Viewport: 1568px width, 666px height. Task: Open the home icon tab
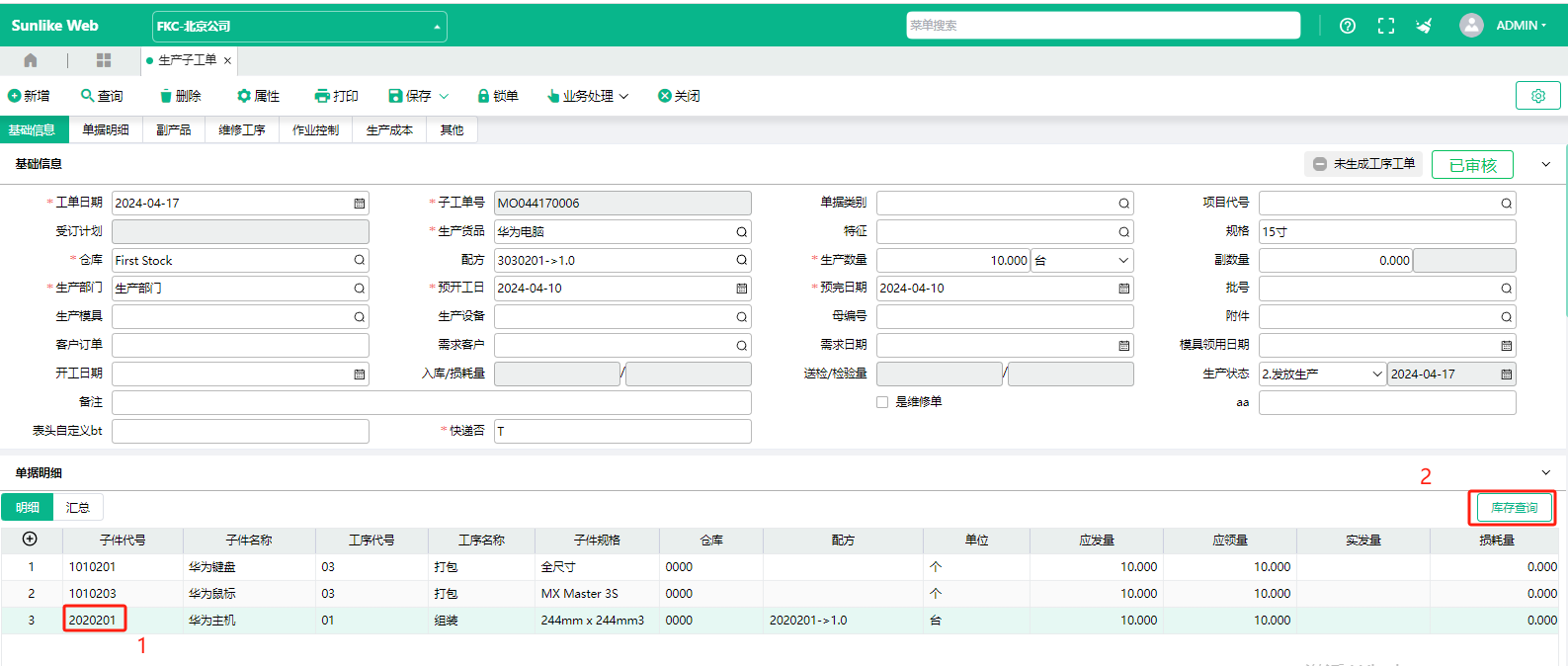[x=31, y=60]
